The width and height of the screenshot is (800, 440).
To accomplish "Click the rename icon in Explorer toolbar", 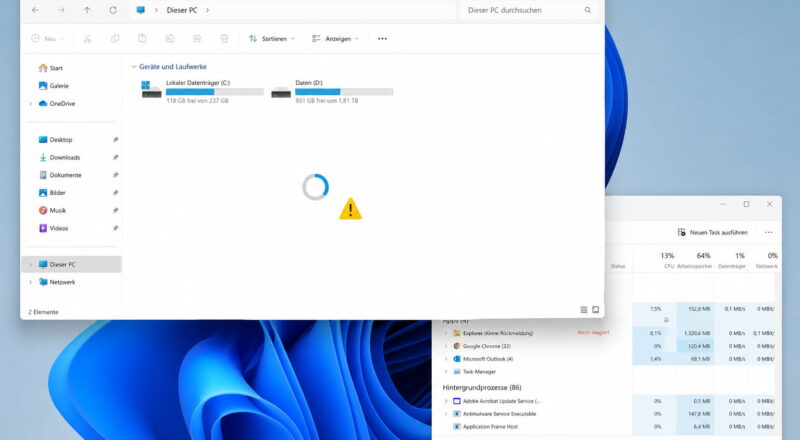I will coord(169,38).
